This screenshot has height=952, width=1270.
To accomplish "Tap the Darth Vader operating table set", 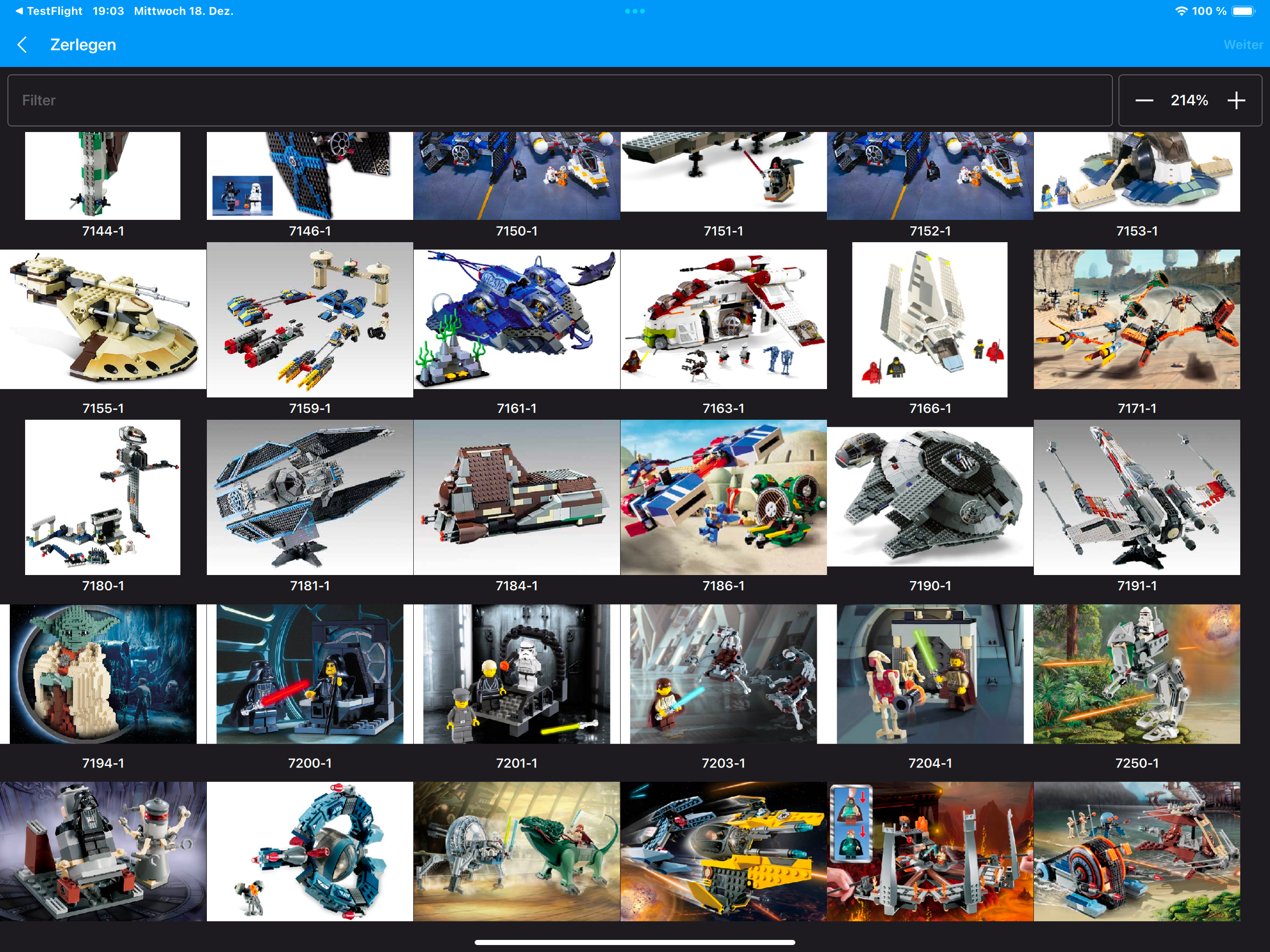I will tap(103, 852).
